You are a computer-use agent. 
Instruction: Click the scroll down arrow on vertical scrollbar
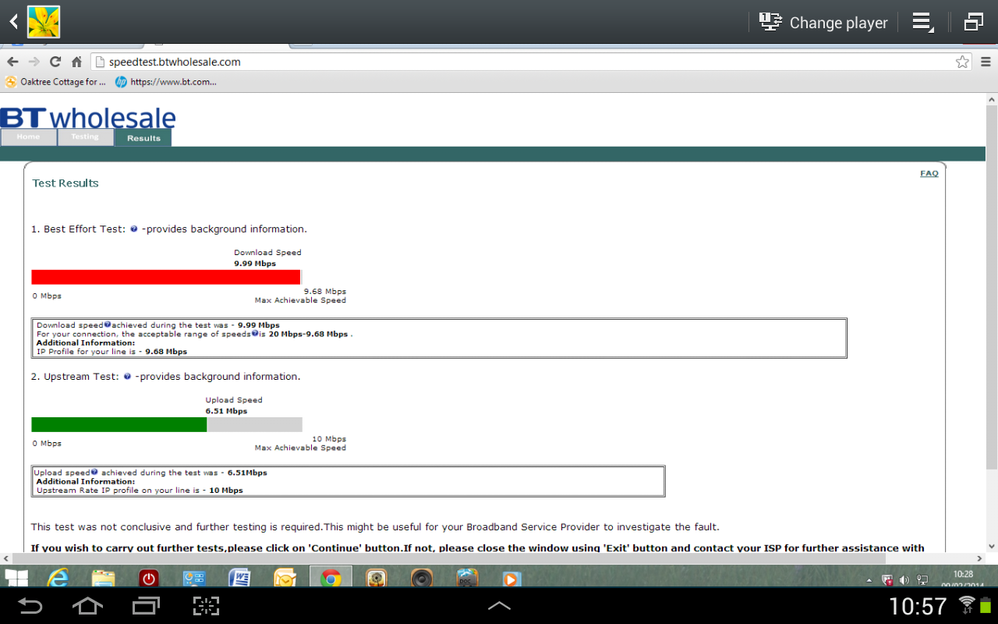(x=992, y=546)
